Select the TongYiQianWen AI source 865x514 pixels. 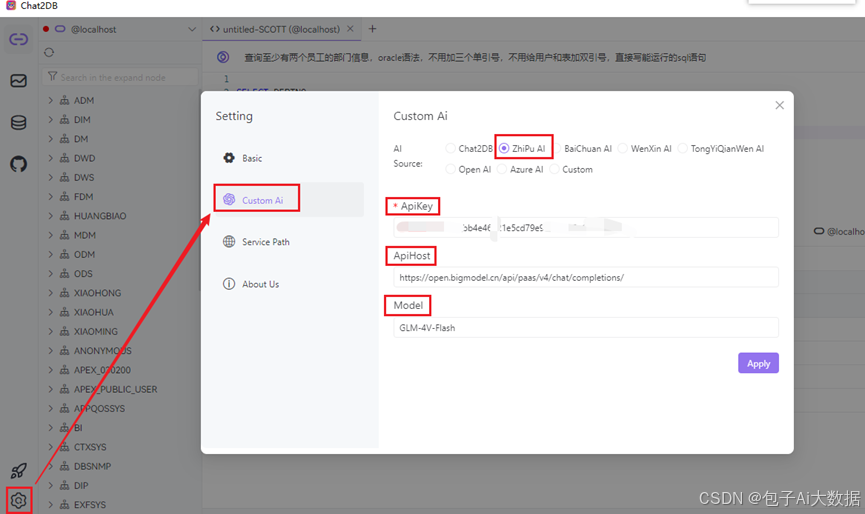[683, 148]
